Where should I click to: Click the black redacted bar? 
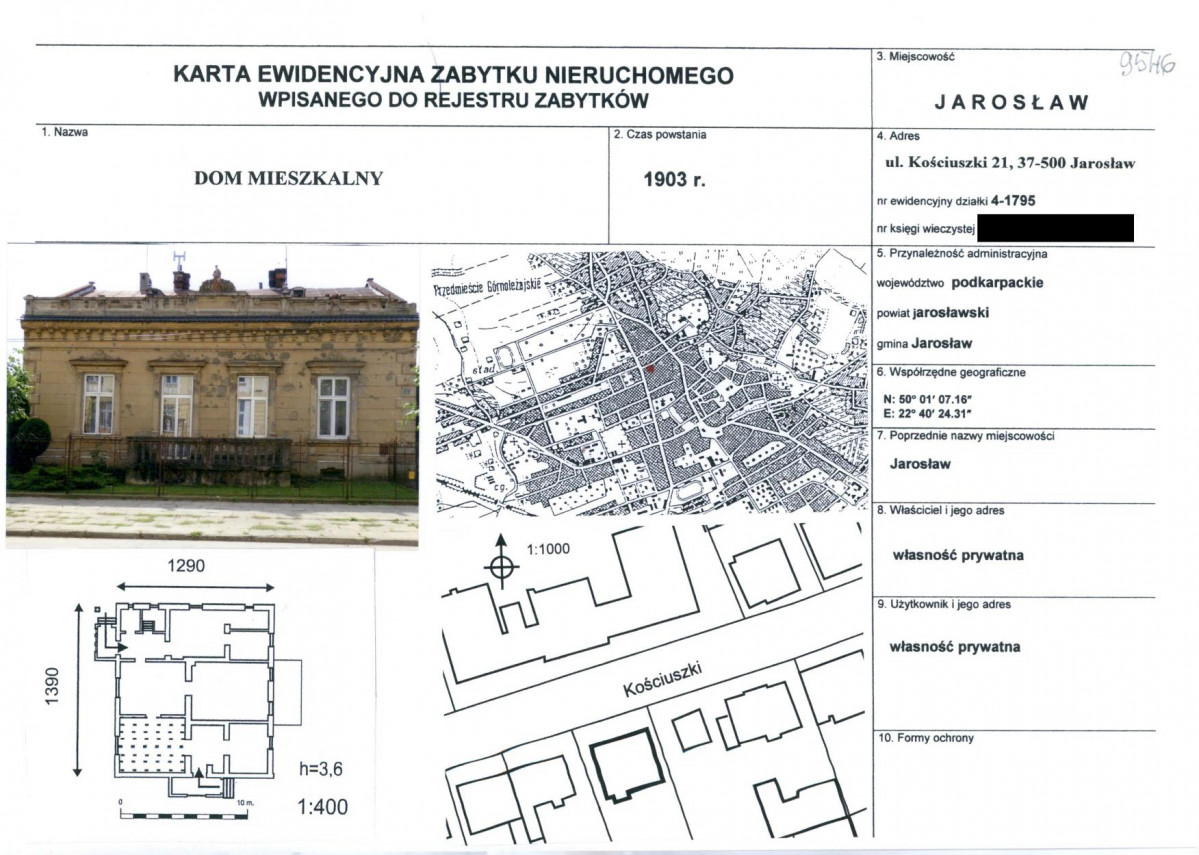[x=1055, y=228]
